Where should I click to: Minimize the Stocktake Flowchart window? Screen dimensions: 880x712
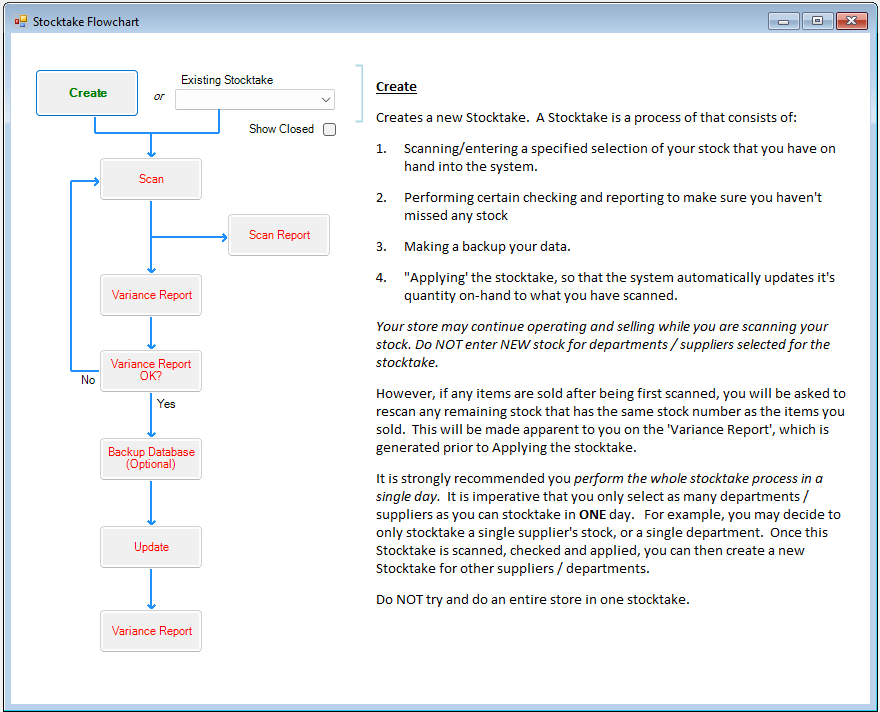[784, 20]
